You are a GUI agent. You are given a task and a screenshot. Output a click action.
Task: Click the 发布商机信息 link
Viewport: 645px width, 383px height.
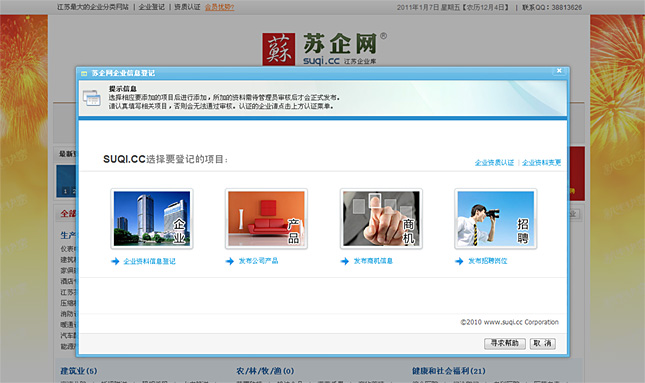point(373,261)
